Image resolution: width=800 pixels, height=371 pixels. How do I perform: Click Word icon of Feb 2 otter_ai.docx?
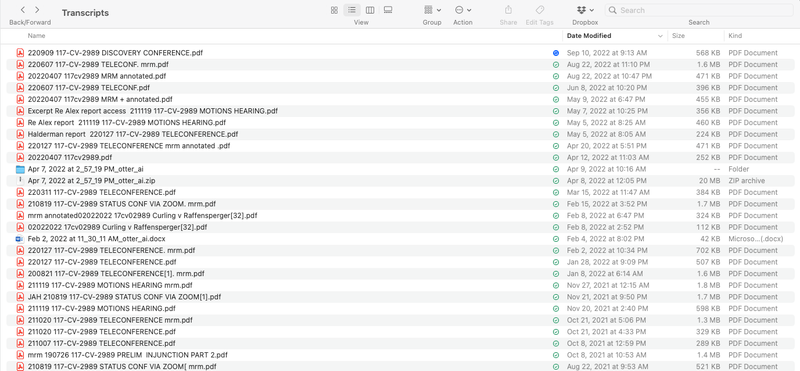[20, 239]
